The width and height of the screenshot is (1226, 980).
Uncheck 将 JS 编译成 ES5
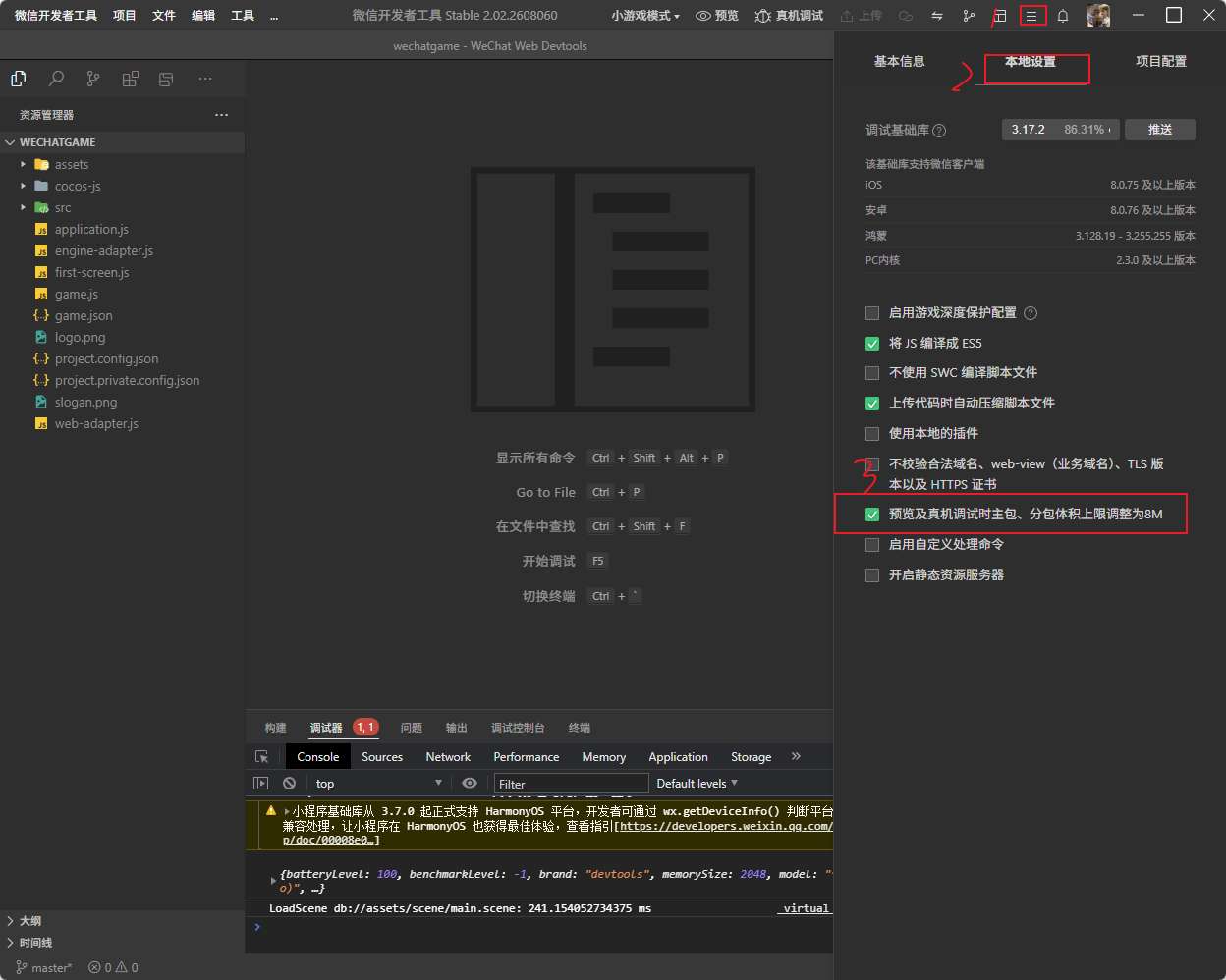pos(872,344)
